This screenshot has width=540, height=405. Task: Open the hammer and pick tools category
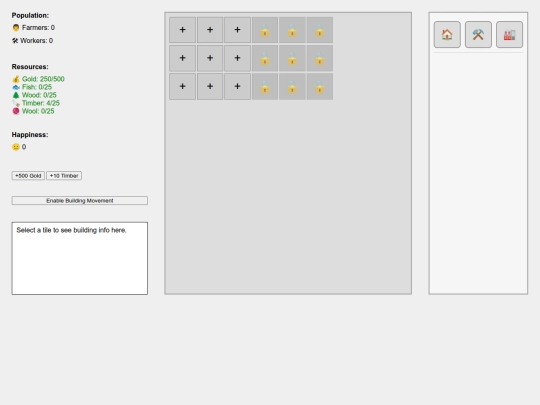click(478, 34)
